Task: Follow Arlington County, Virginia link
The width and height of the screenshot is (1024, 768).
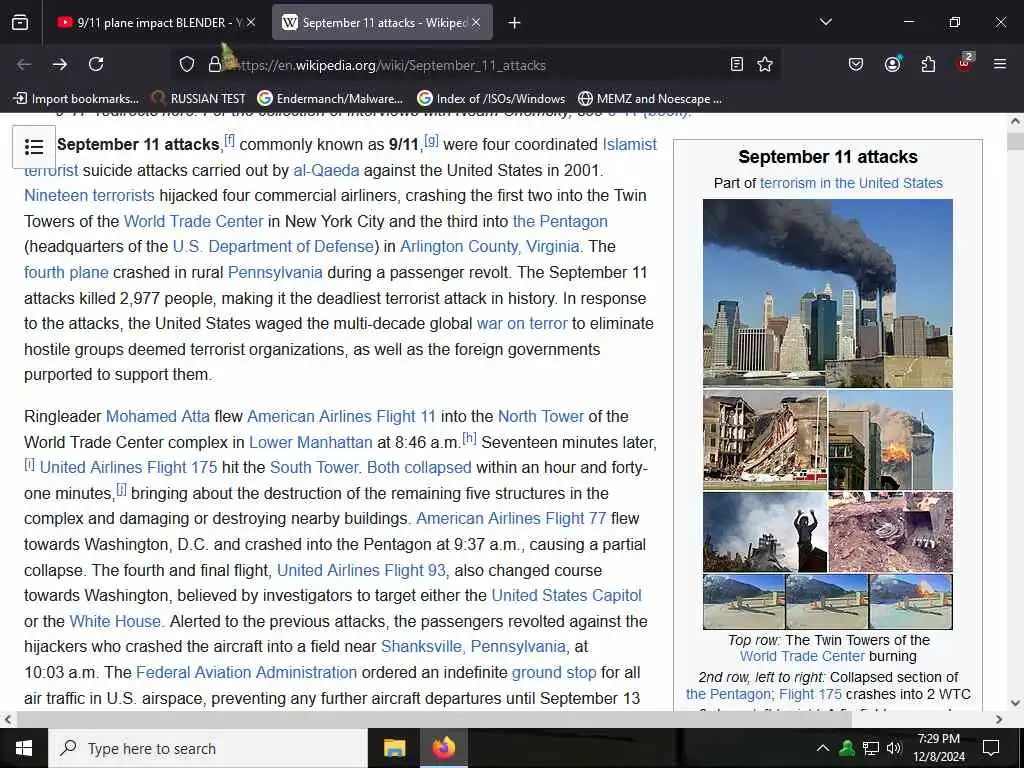Action: (490, 246)
